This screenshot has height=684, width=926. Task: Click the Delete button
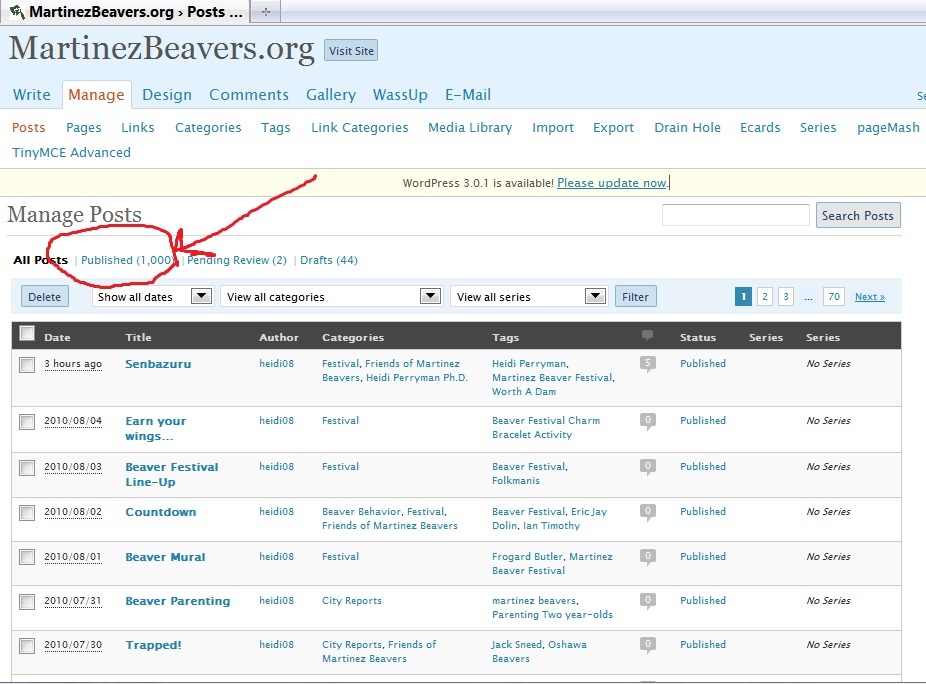point(45,297)
